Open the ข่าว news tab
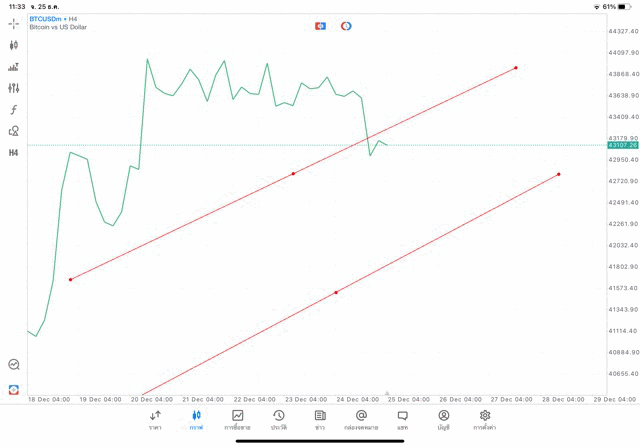The width and height of the screenshot is (640, 447). [x=320, y=419]
